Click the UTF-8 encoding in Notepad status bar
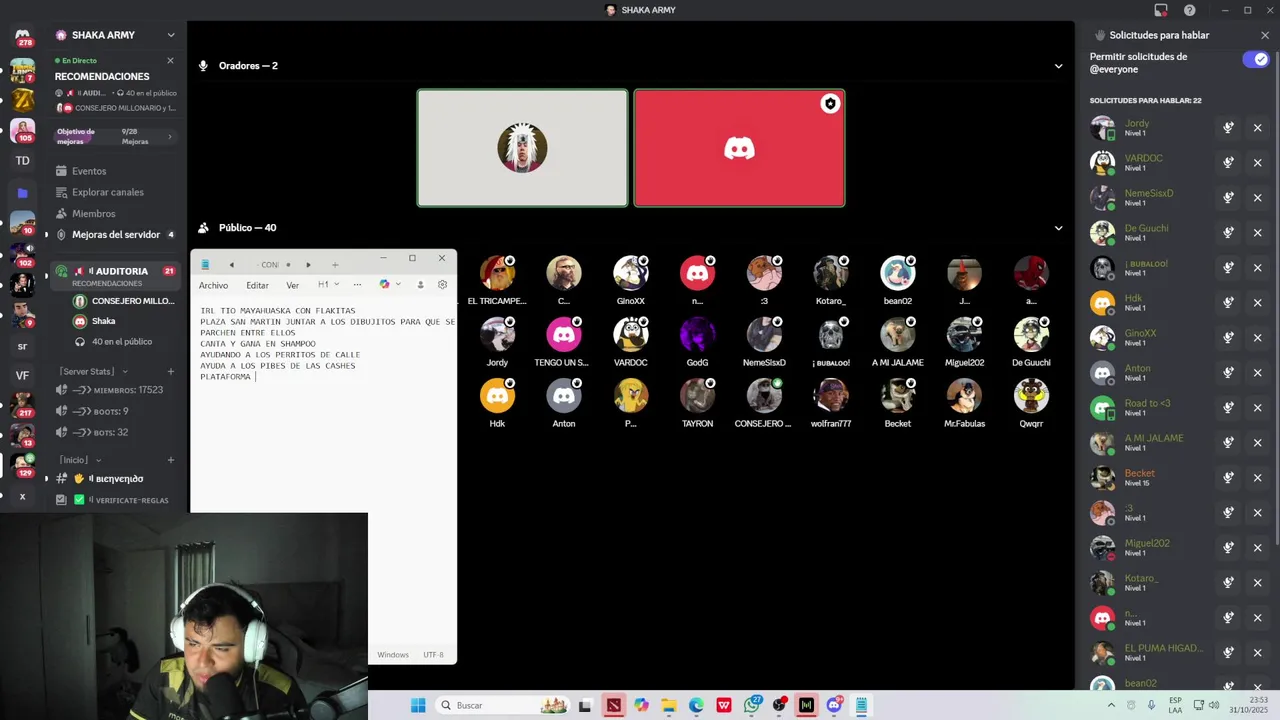The image size is (1280, 720). point(433,655)
